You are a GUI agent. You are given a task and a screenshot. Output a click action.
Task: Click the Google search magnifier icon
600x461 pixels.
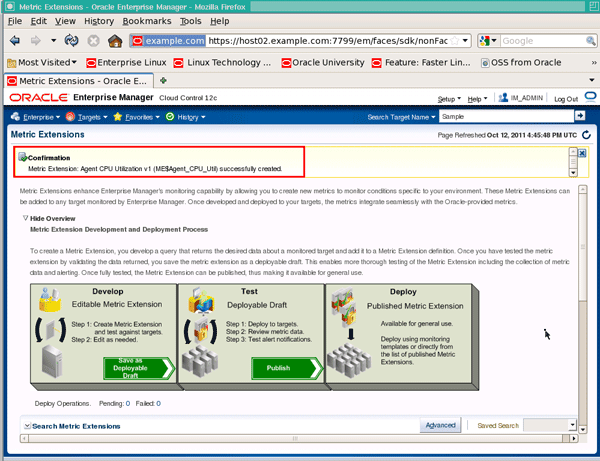point(590,41)
